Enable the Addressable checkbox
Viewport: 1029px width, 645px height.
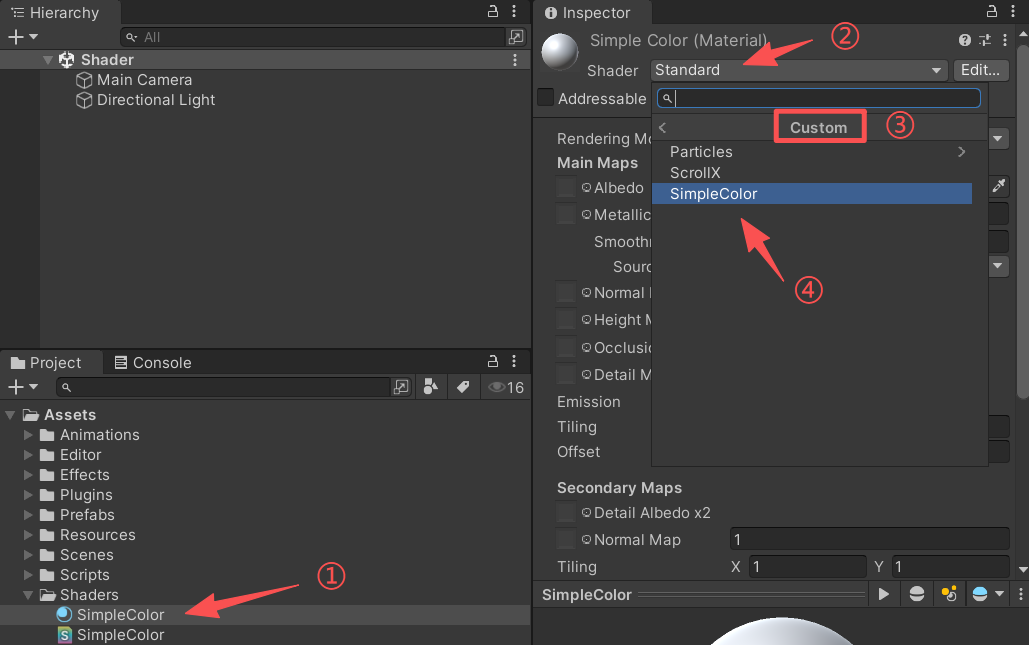click(545, 98)
